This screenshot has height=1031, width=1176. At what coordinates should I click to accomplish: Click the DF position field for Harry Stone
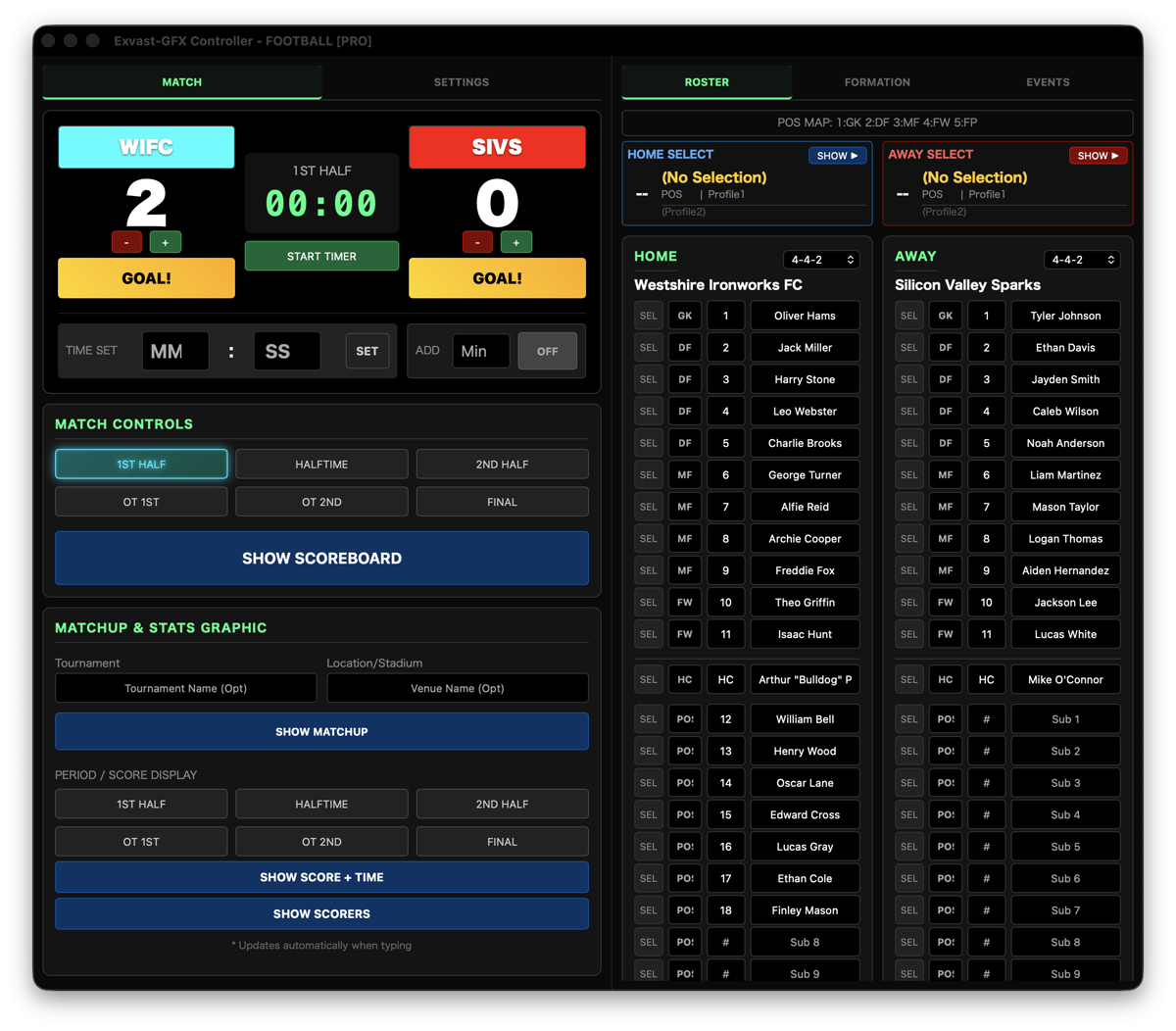684,379
